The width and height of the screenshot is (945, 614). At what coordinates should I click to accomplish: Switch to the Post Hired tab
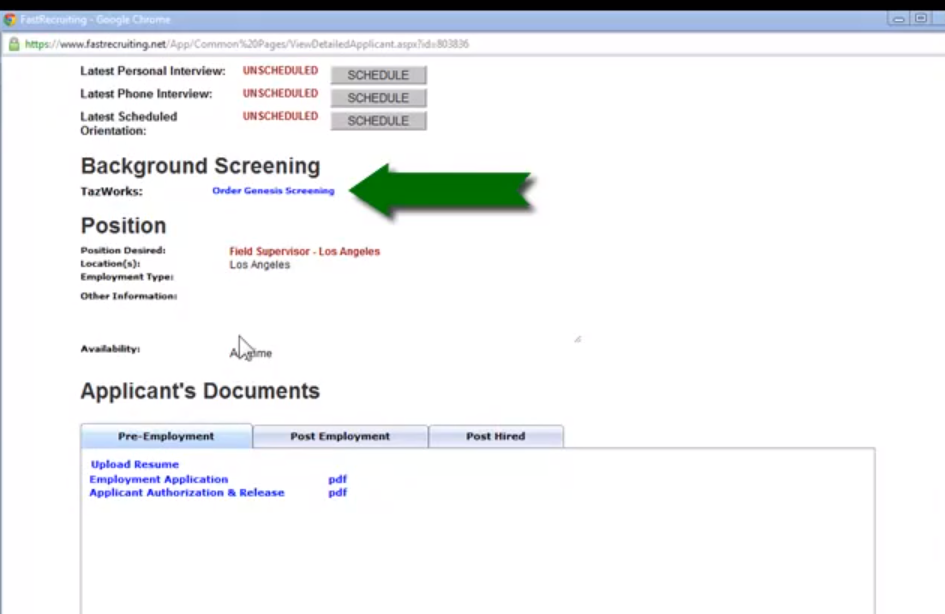(x=496, y=436)
